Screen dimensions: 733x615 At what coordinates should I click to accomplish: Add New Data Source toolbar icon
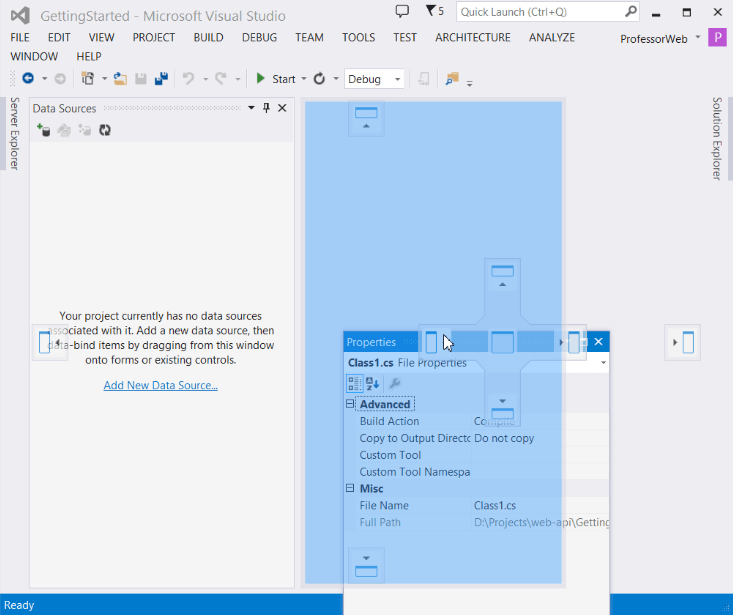pyautogui.click(x=43, y=130)
